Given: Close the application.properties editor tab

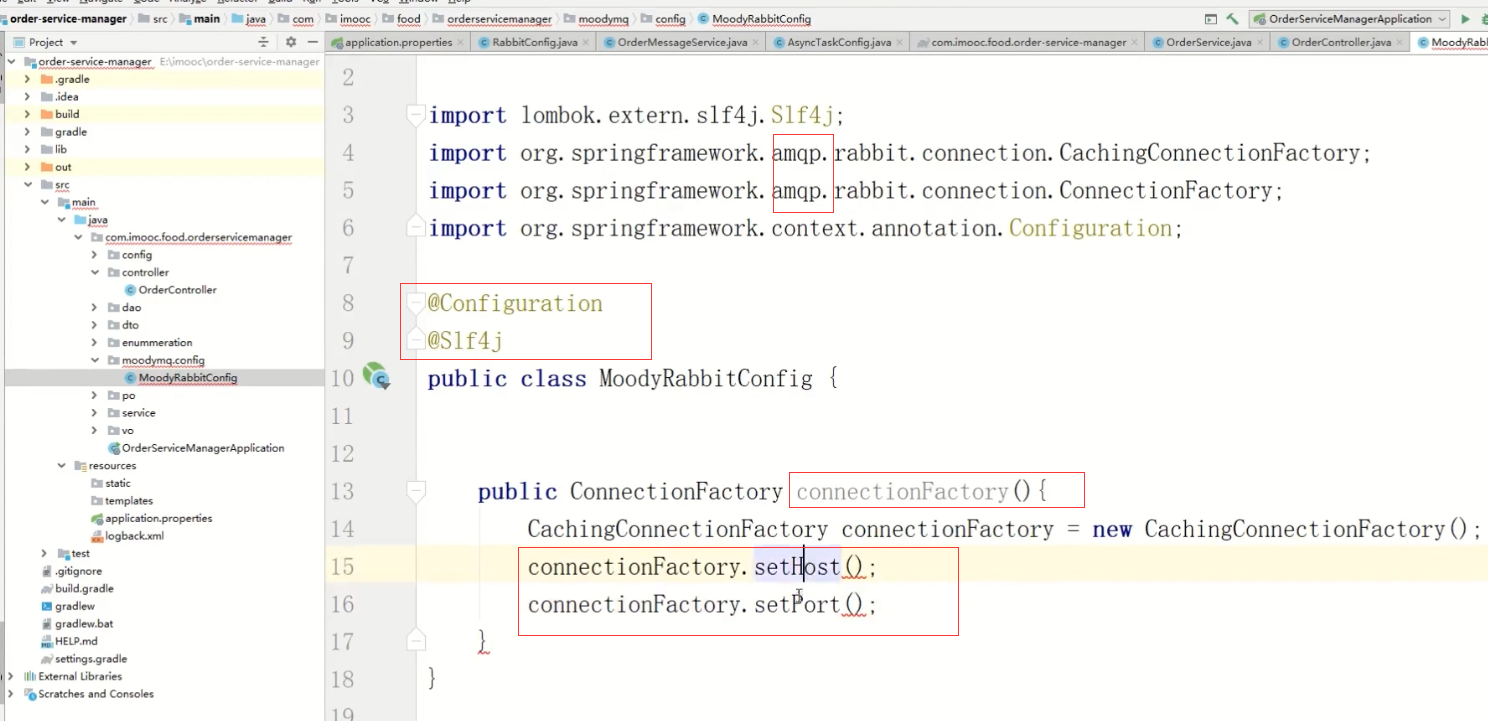Looking at the screenshot, I should tap(460, 42).
